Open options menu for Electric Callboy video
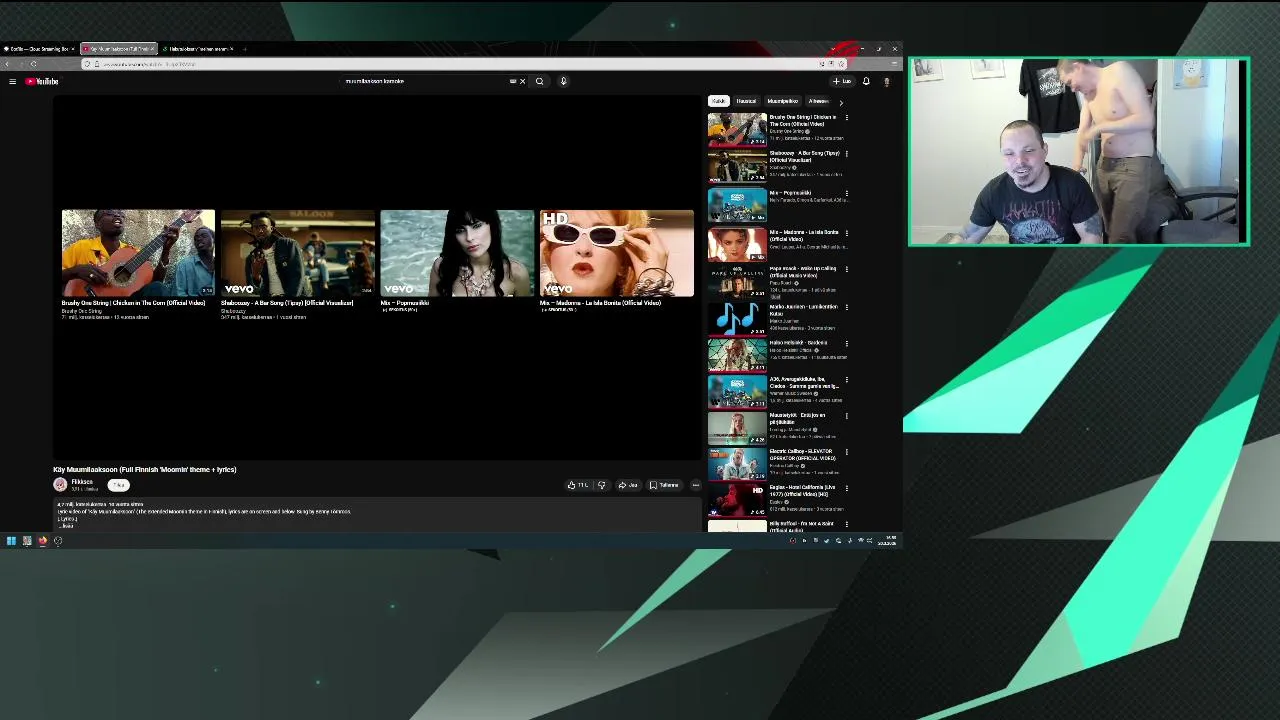This screenshot has height=720, width=1280. 846,452
